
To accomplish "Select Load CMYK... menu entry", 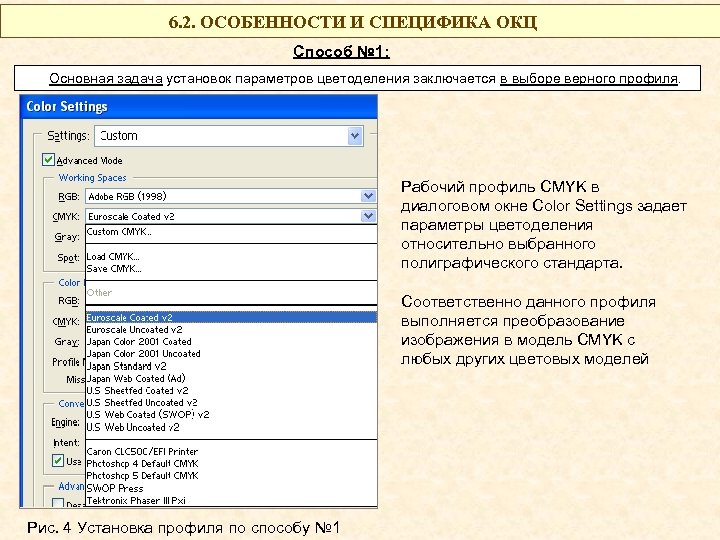I will pos(231,256).
